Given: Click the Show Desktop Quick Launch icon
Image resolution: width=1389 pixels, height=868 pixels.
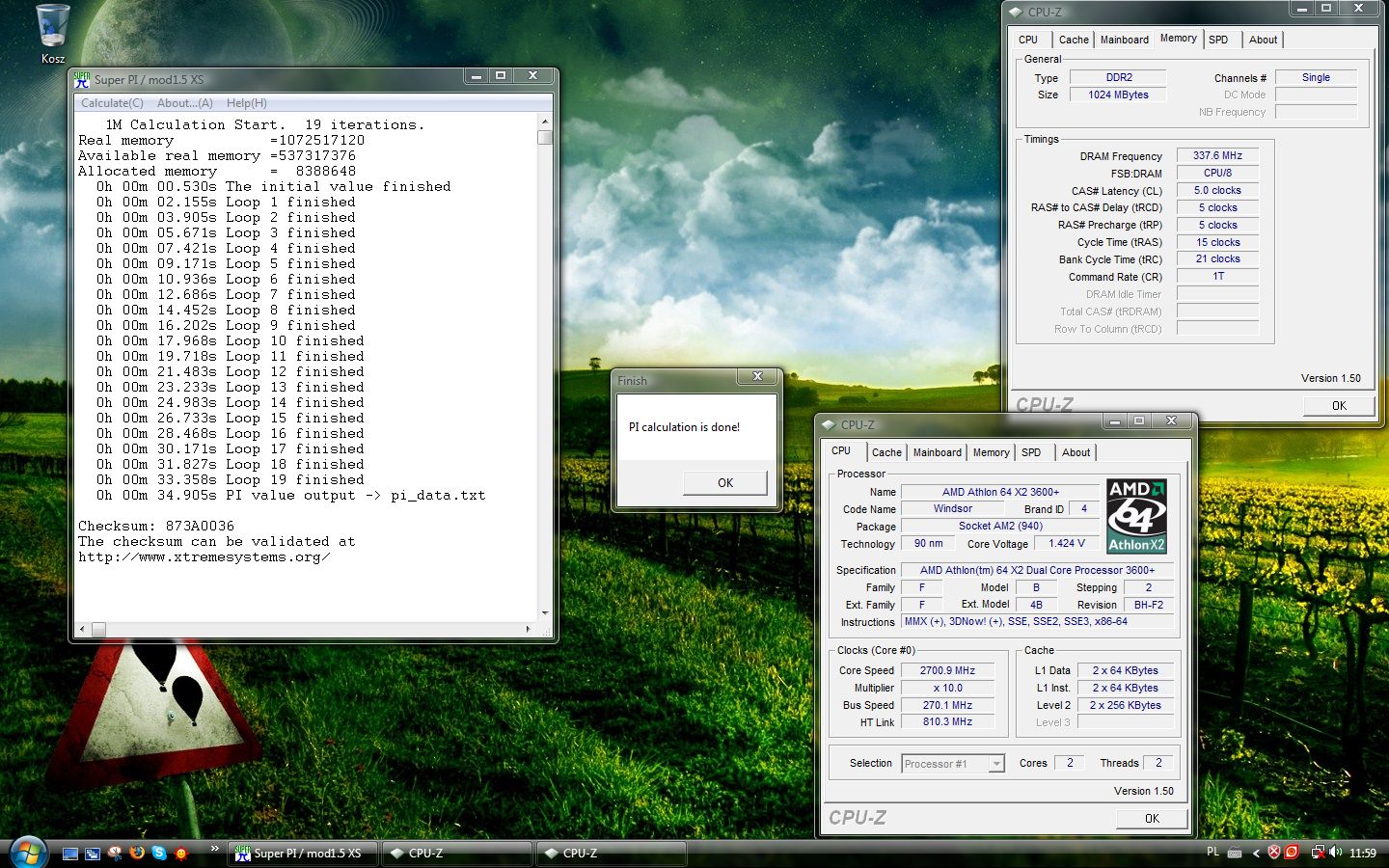Looking at the screenshot, I should [70, 854].
